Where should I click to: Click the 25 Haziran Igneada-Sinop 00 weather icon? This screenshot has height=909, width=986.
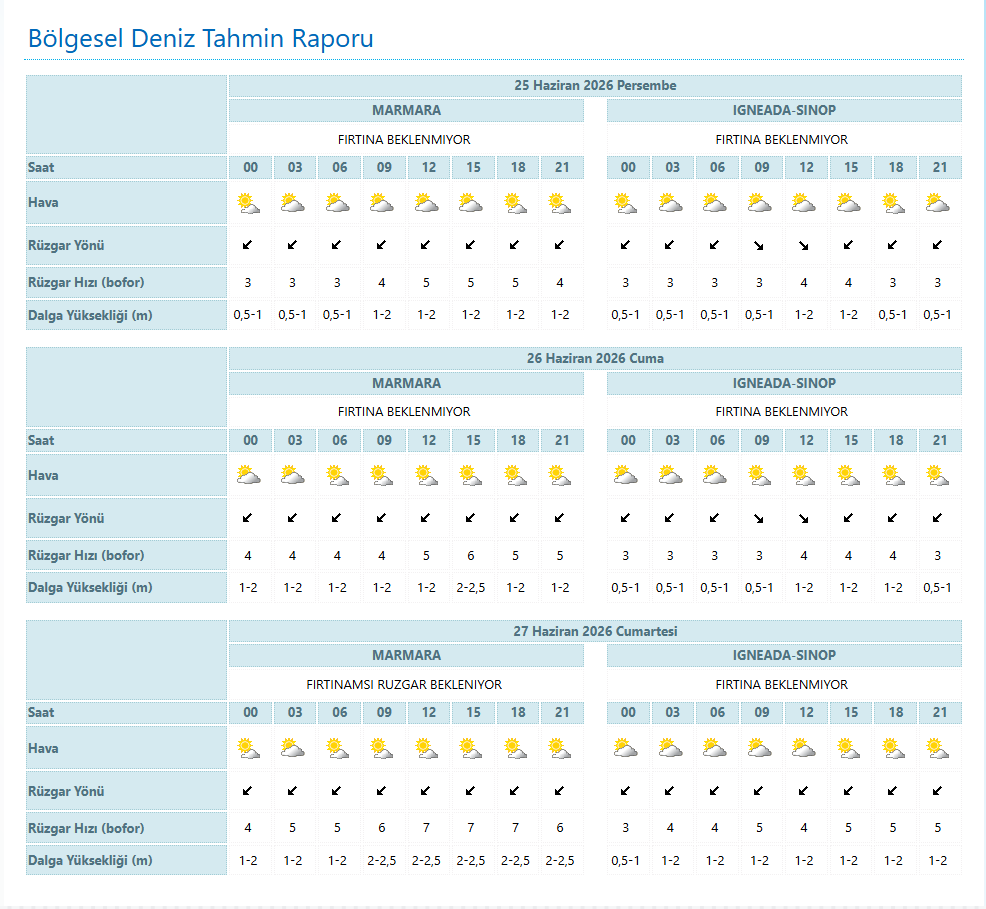626,204
